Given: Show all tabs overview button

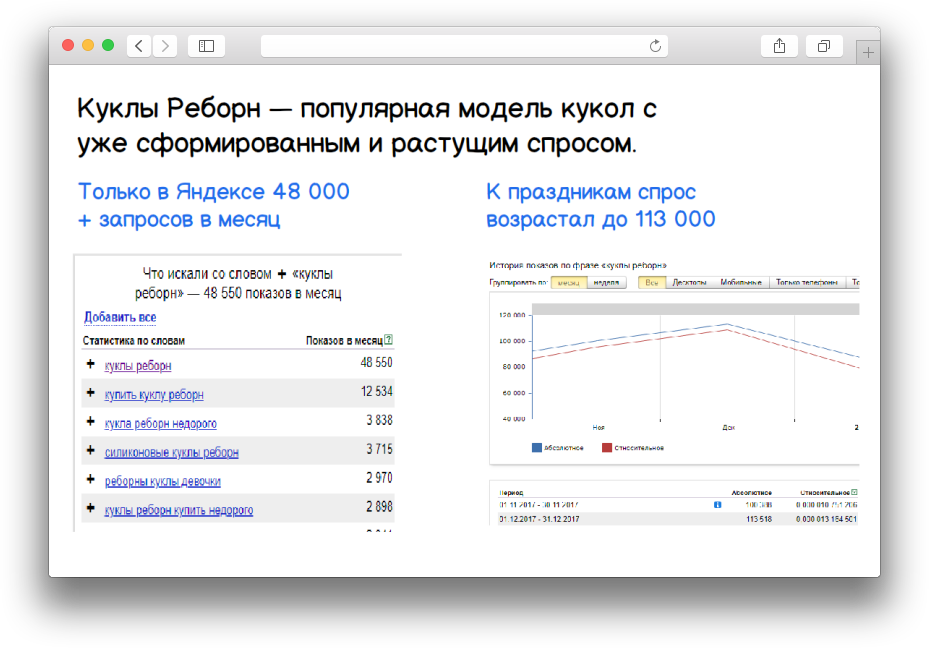Looking at the screenshot, I should [x=824, y=46].
